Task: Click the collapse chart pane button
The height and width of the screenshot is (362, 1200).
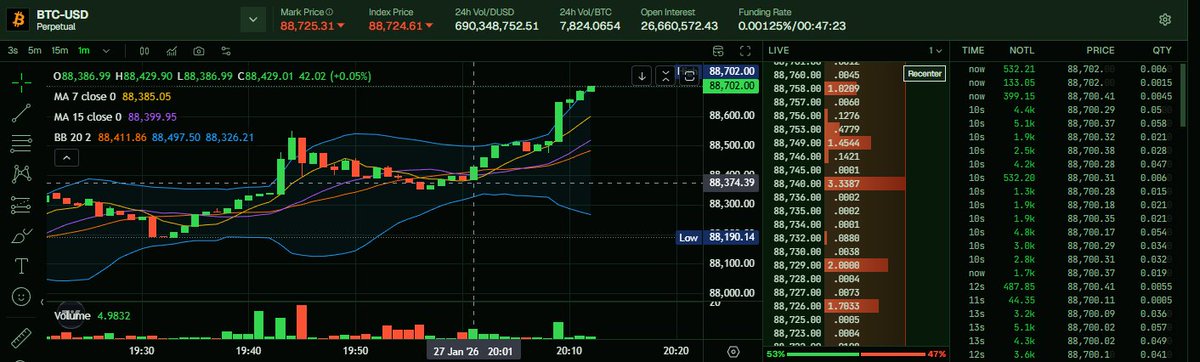Action: tap(665, 75)
